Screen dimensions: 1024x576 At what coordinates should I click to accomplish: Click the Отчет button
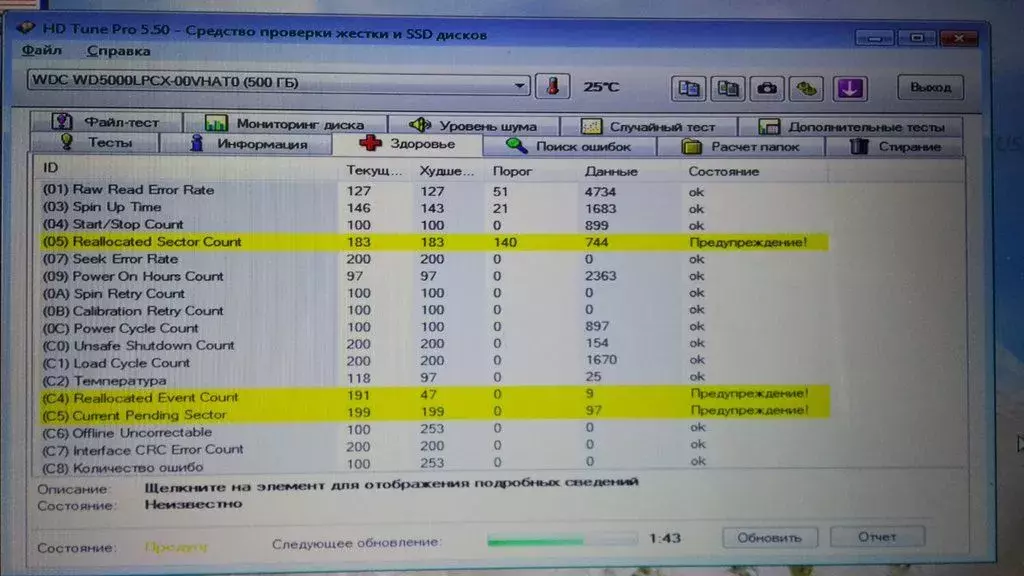(x=877, y=537)
